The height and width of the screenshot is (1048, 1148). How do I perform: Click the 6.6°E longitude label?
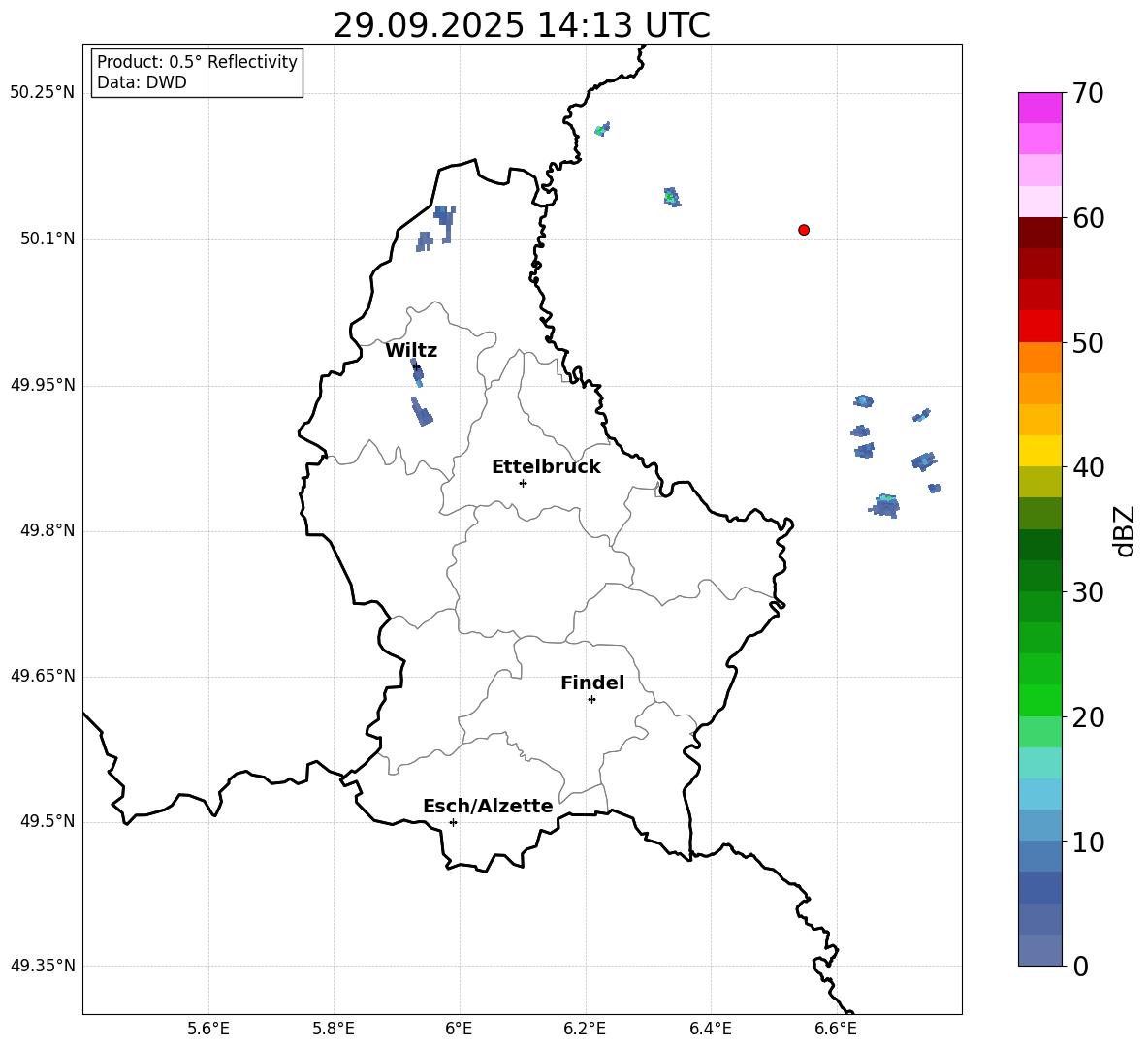836,1029
